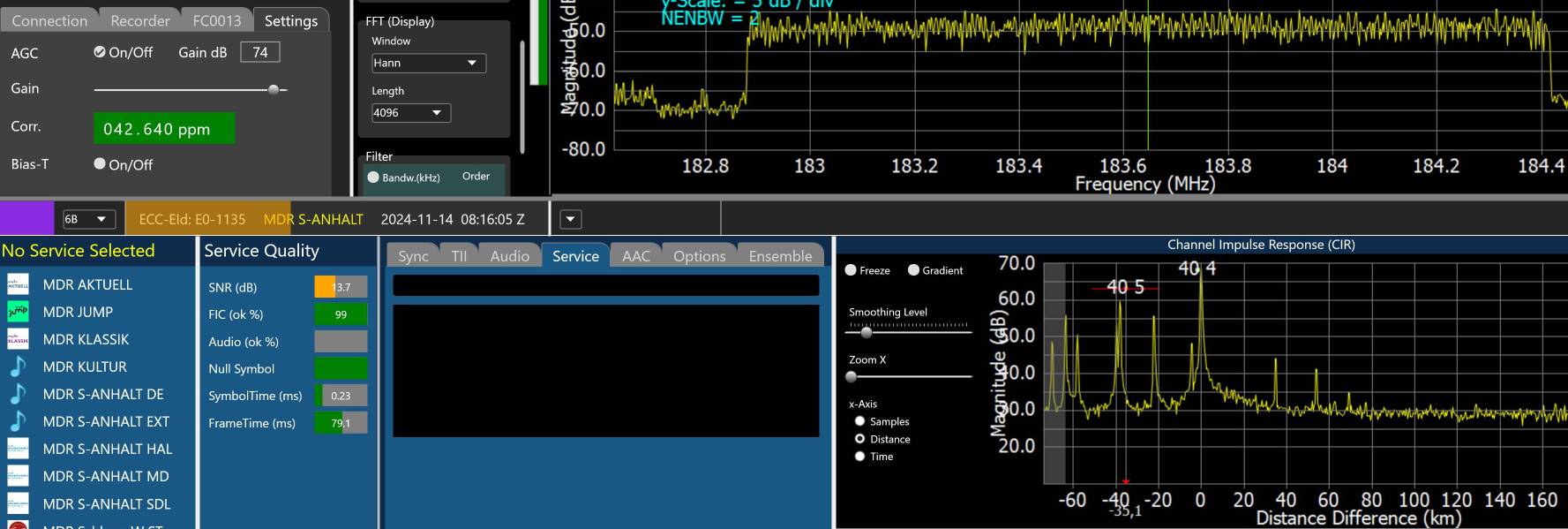Toggle the AGC On/Off option
1568x529 pixels.
(100, 52)
